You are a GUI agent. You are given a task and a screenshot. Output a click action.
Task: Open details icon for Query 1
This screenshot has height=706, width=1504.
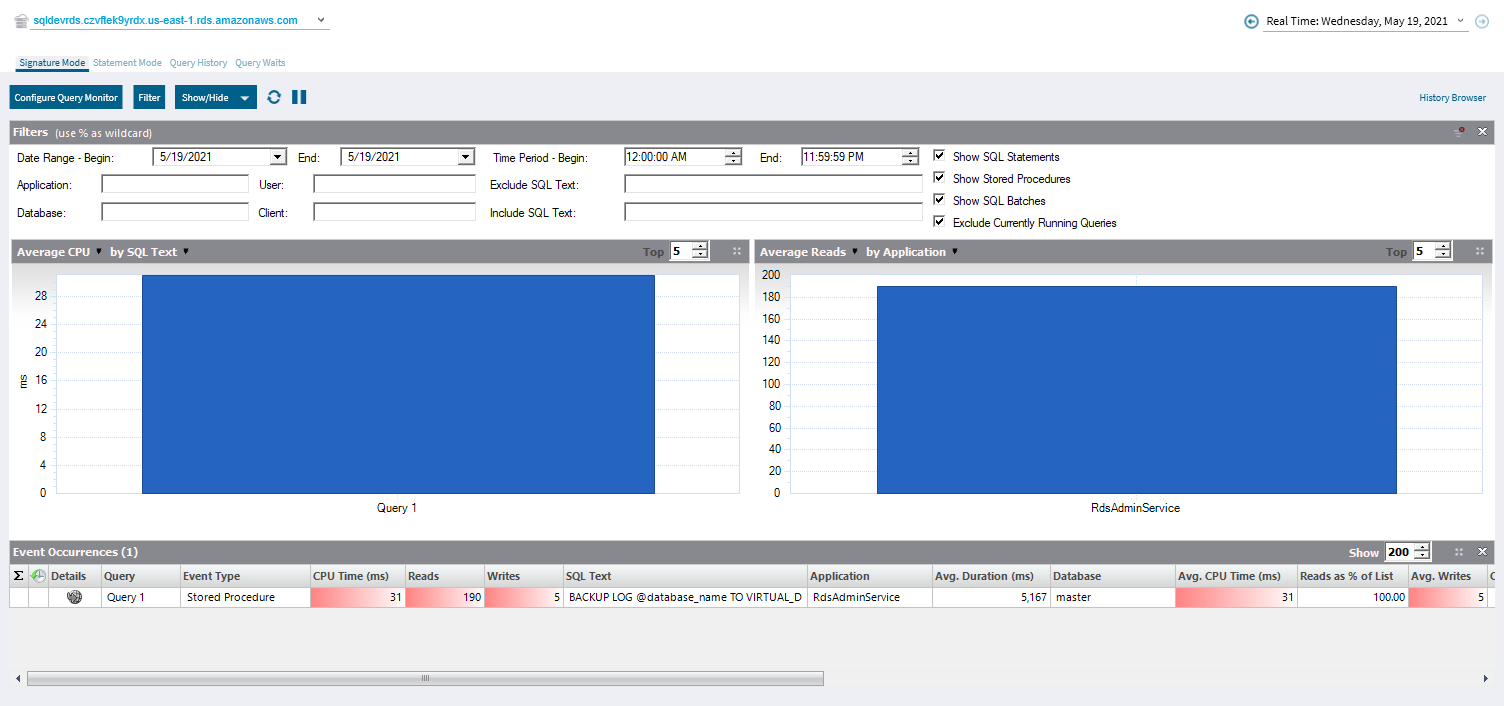pos(74,597)
